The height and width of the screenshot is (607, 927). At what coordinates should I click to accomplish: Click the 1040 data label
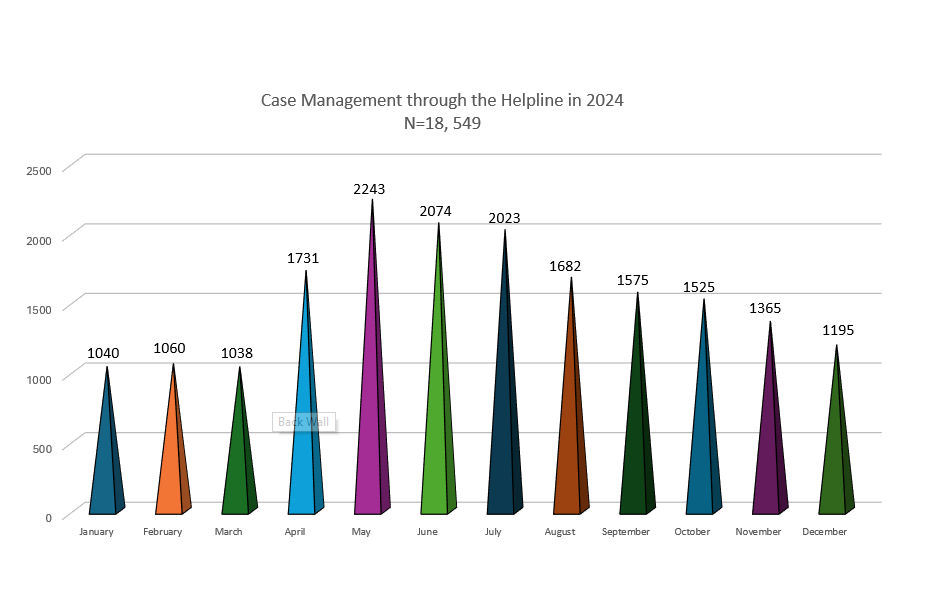pyautogui.click(x=103, y=353)
